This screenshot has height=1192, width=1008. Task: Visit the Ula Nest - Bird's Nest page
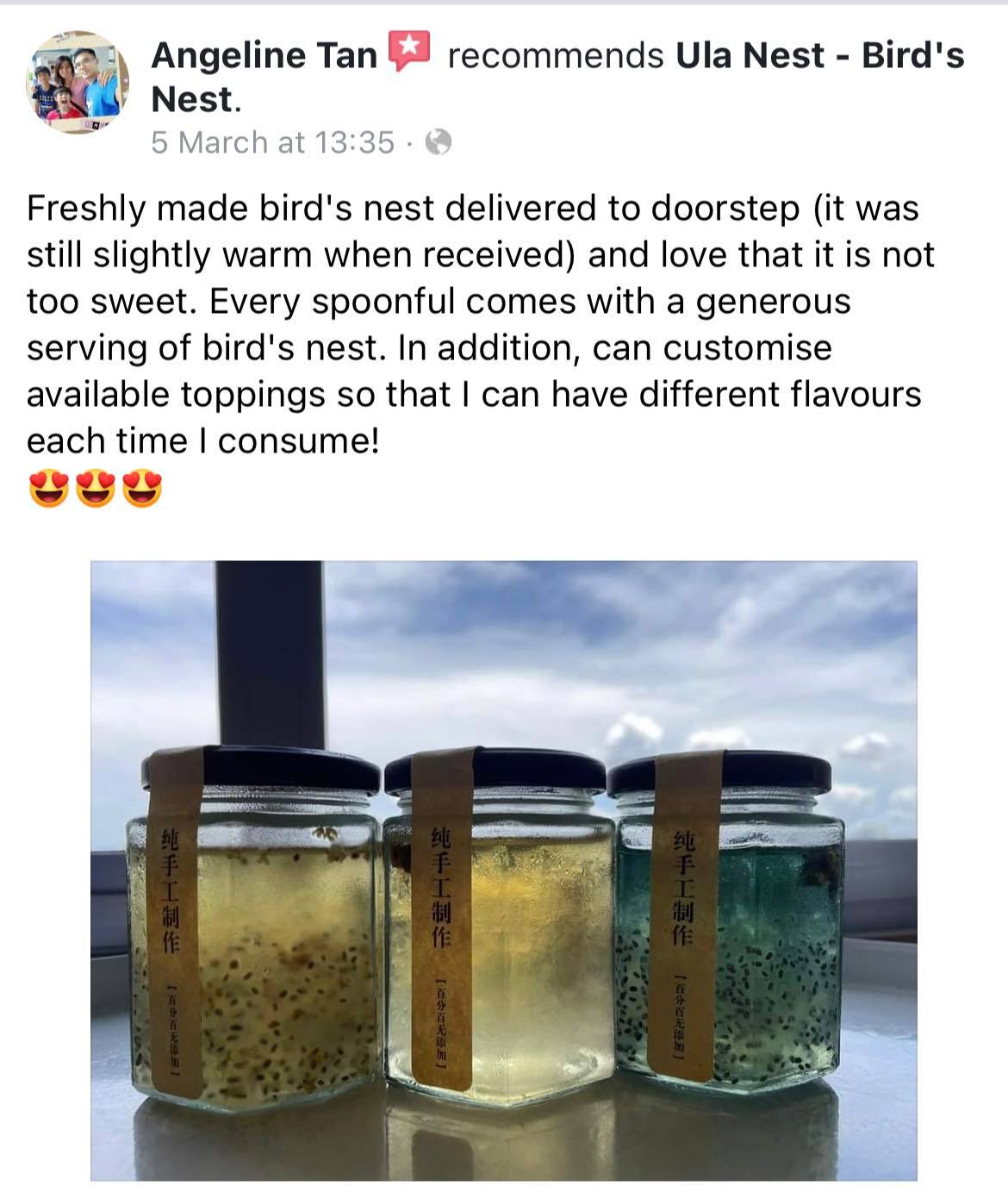818,56
